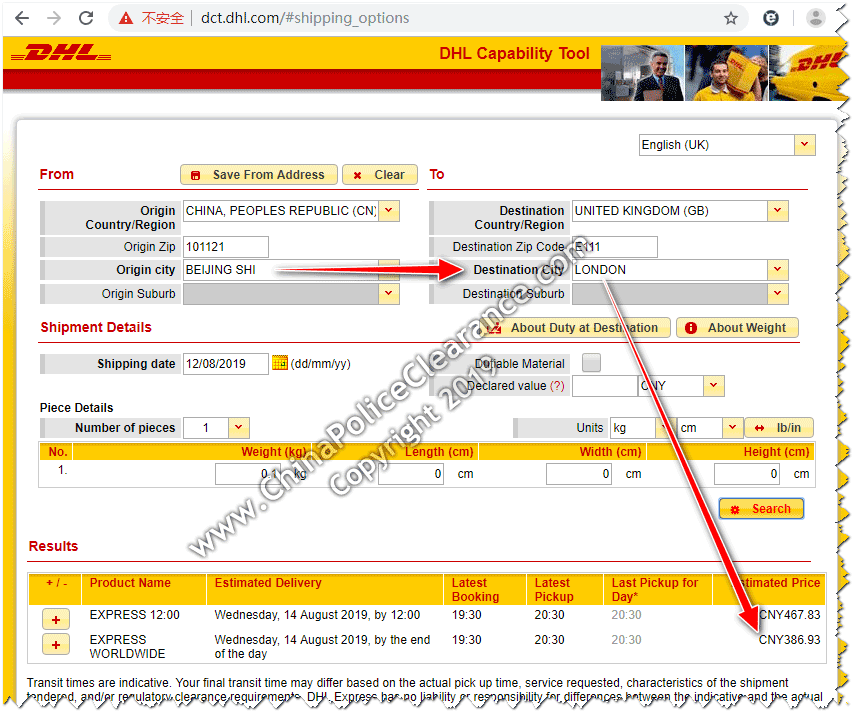Open the browser profile avatar
The height and width of the screenshot is (718, 859).
(x=816, y=18)
